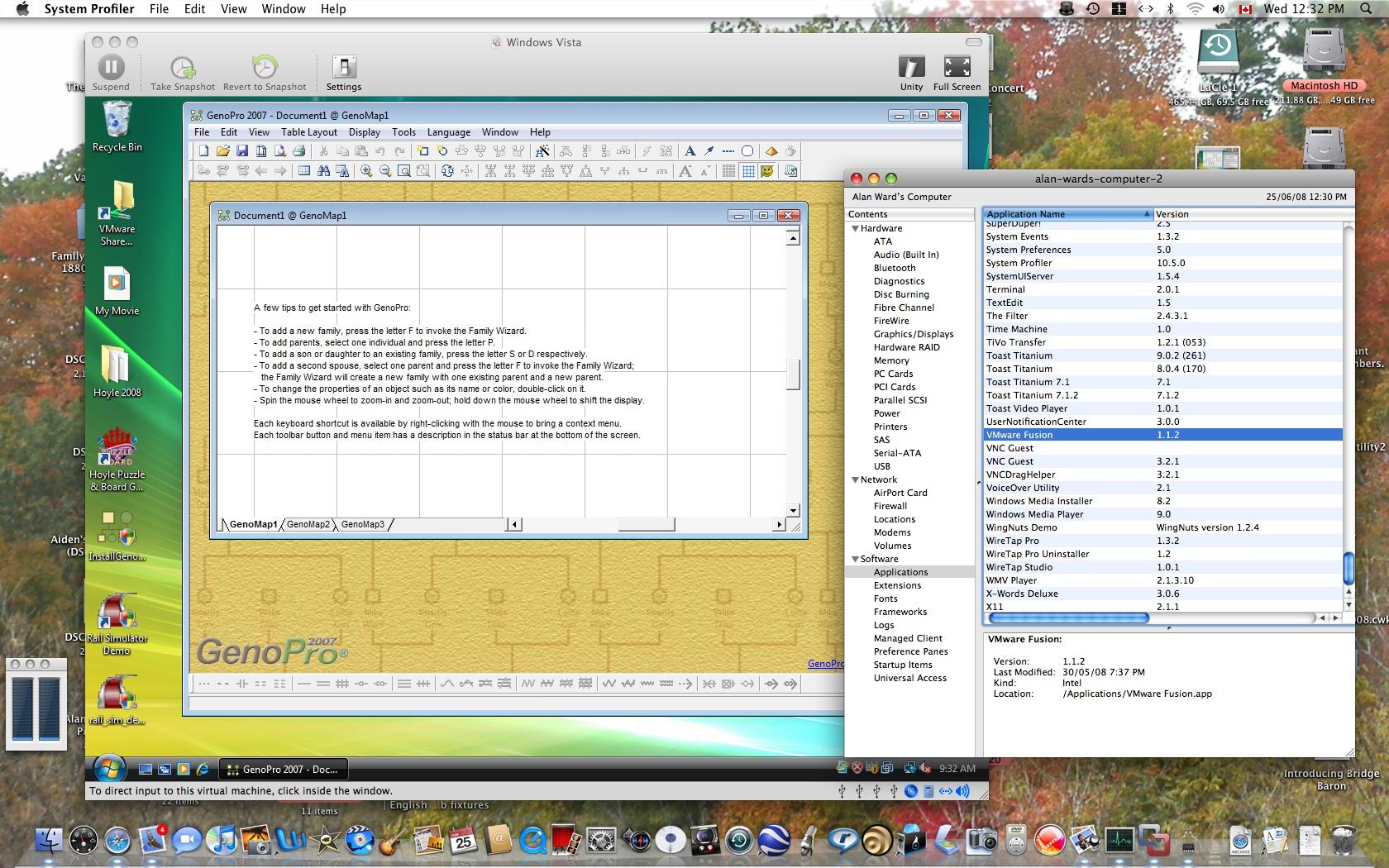Click scroll-down arrow of GenoPro document scrollbar
Viewport: 1389px width, 868px height.
tap(793, 511)
